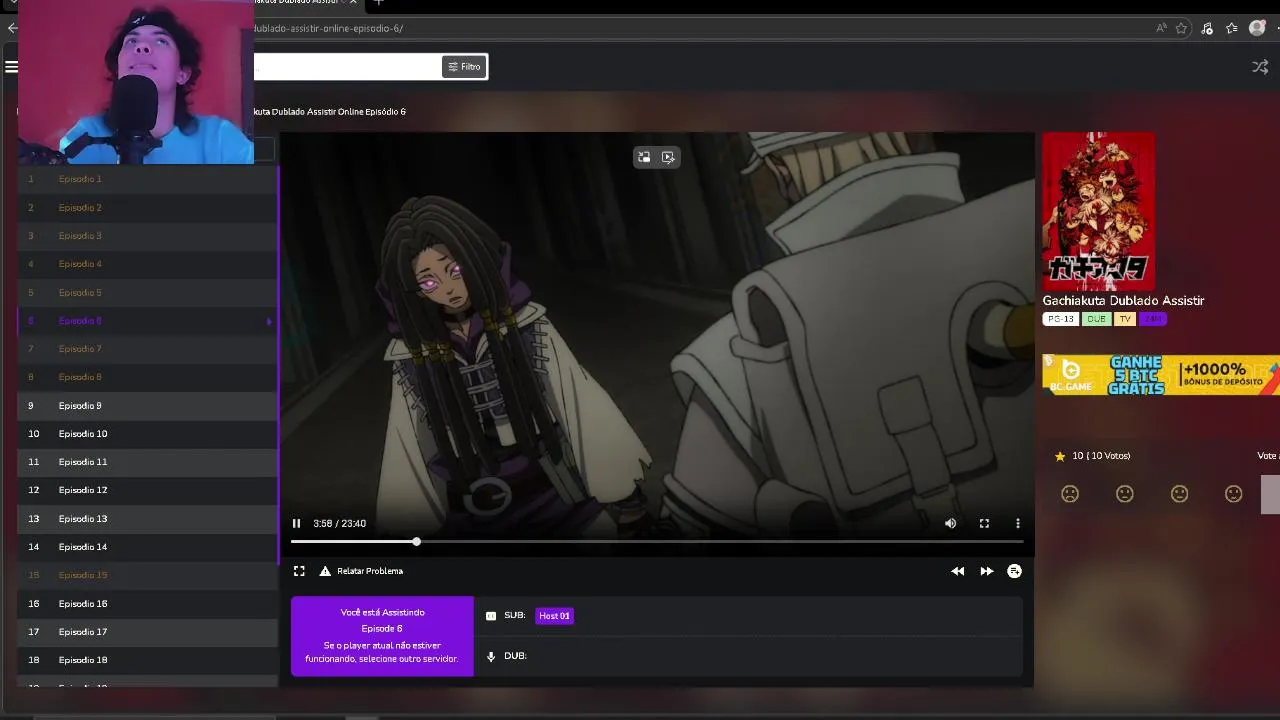This screenshot has width=1280, height=720.
Task: Click the round playlist icon below the player
Action: pyautogui.click(x=1014, y=571)
